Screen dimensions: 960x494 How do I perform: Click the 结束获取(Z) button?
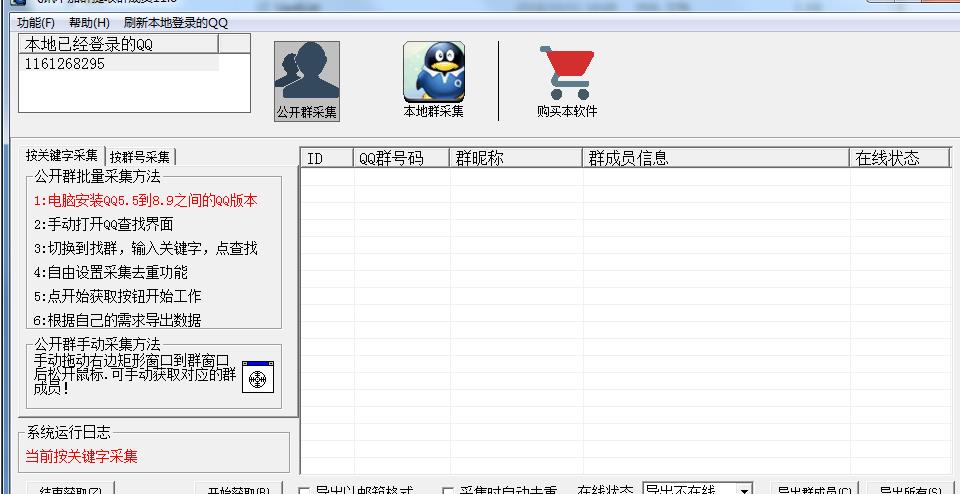[x=70, y=490]
